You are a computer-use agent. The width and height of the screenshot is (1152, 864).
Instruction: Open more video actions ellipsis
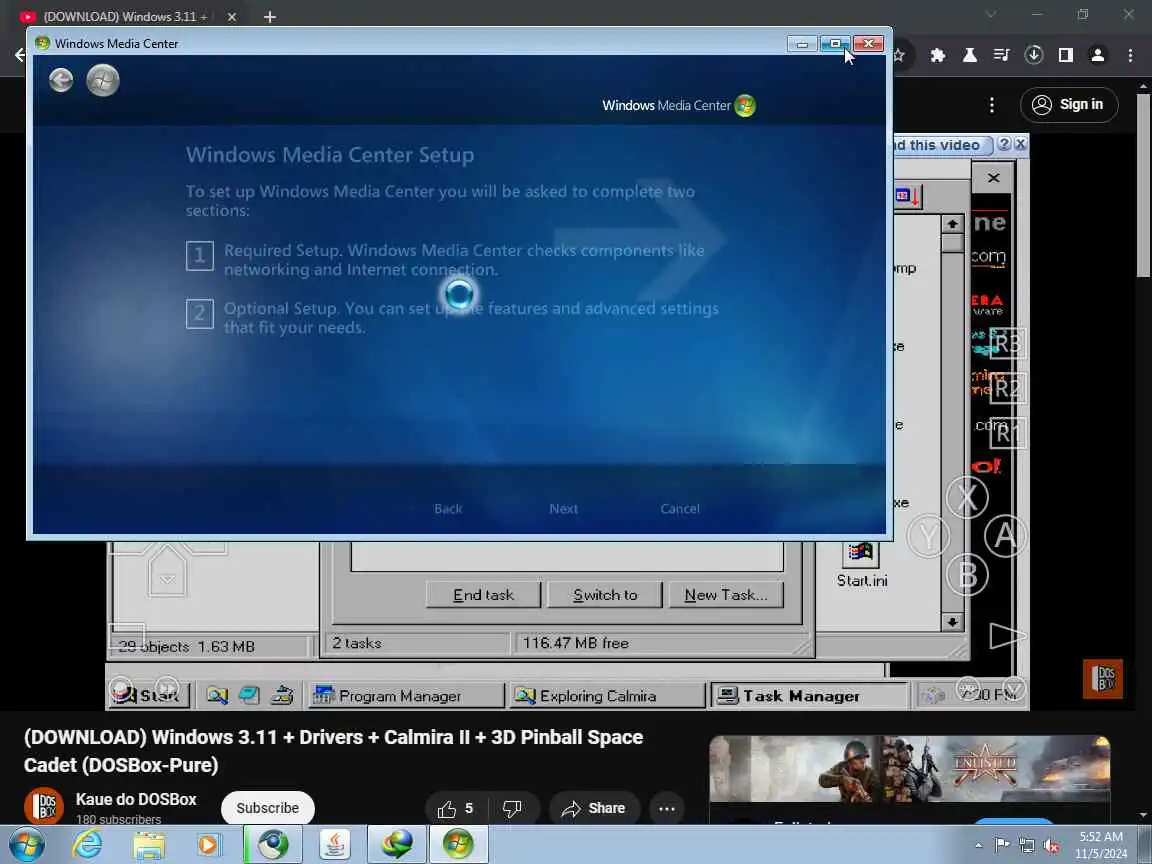[x=667, y=809]
